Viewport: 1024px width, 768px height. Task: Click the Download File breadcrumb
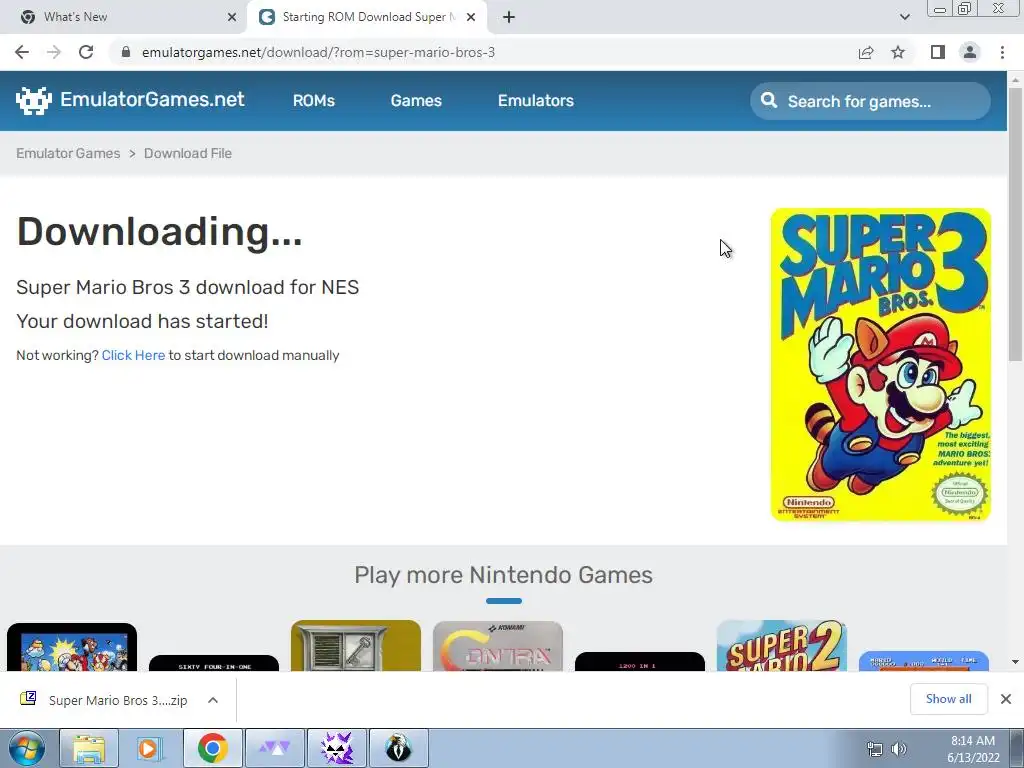[187, 153]
